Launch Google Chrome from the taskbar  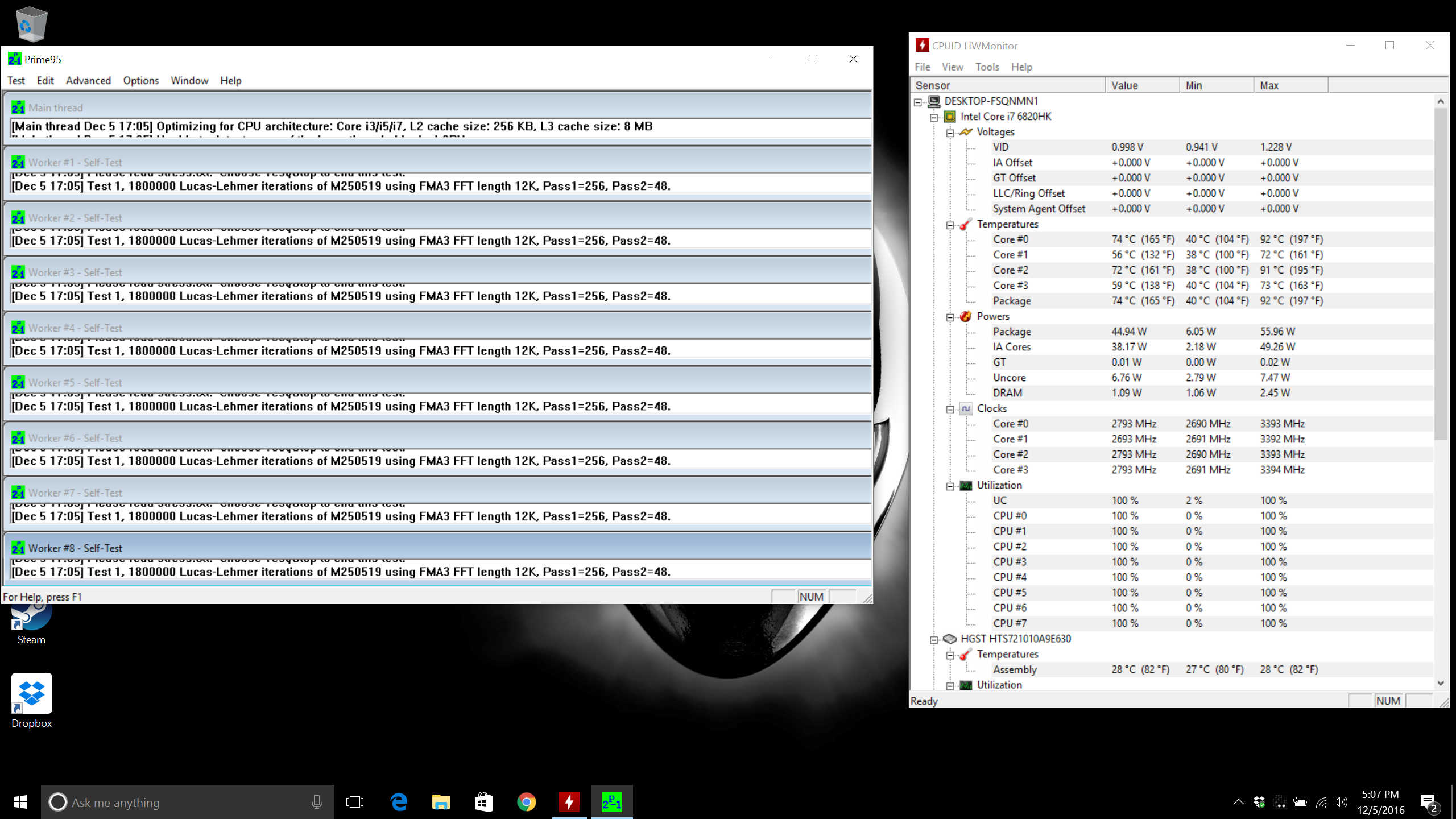527,802
